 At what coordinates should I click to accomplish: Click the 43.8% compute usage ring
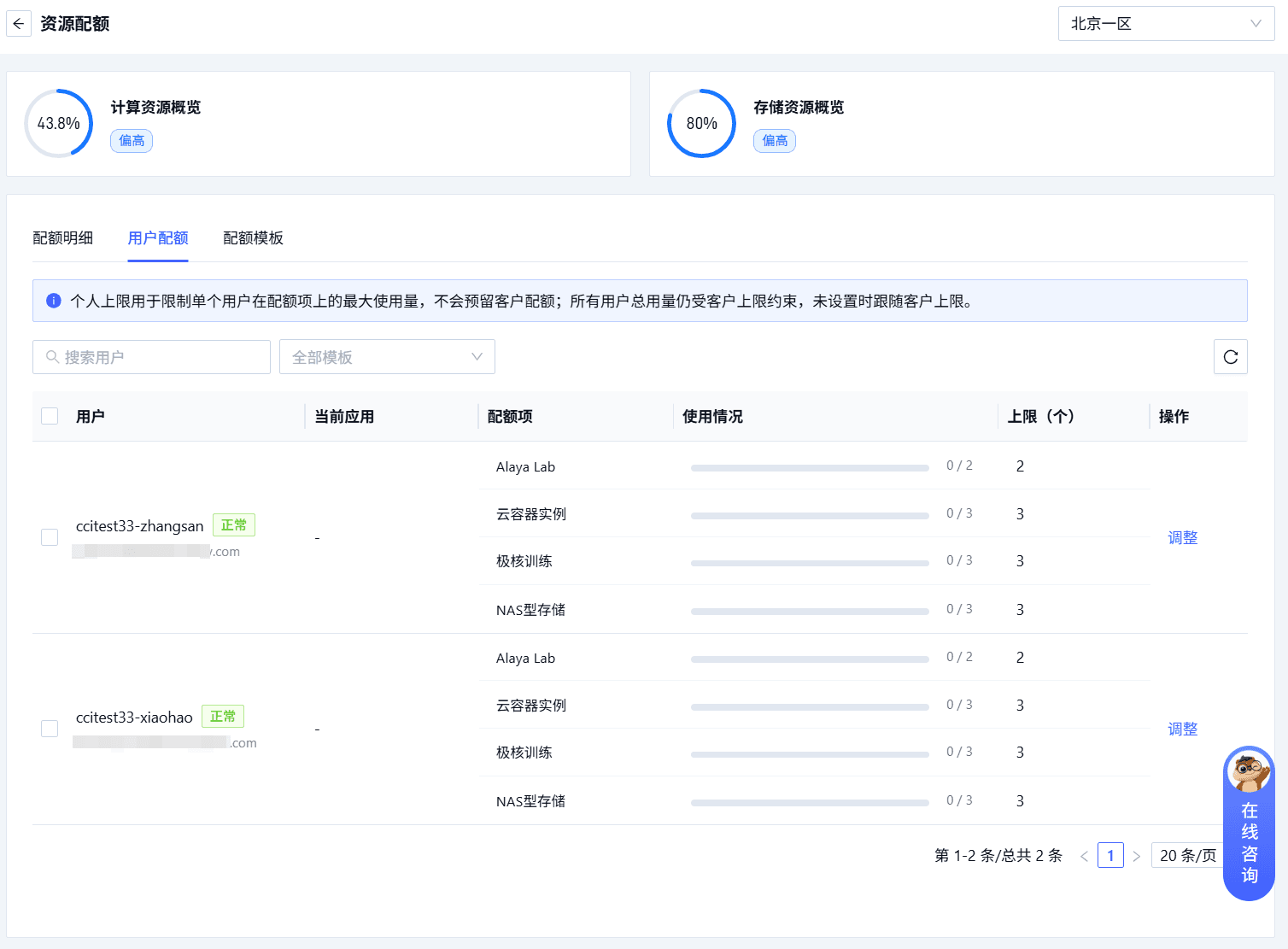[x=58, y=124]
